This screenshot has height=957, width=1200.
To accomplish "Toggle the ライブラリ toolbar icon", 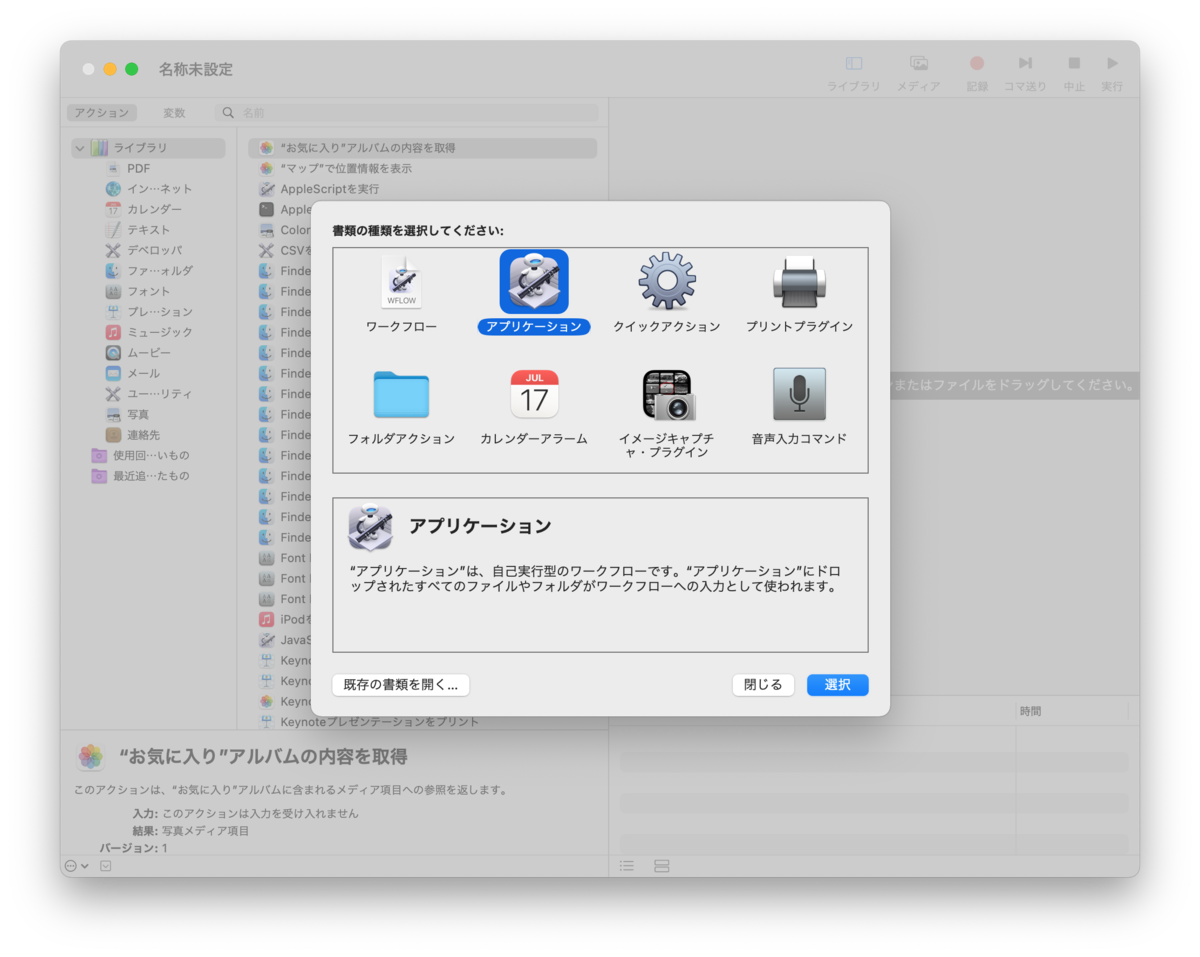I will tap(853, 63).
